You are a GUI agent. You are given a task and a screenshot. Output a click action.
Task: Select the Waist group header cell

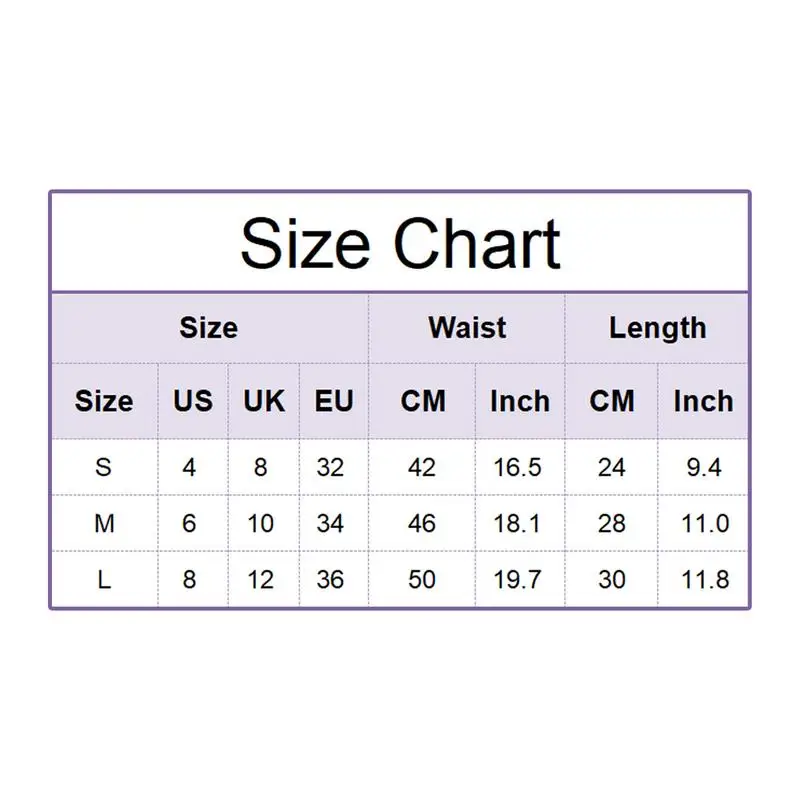click(467, 327)
